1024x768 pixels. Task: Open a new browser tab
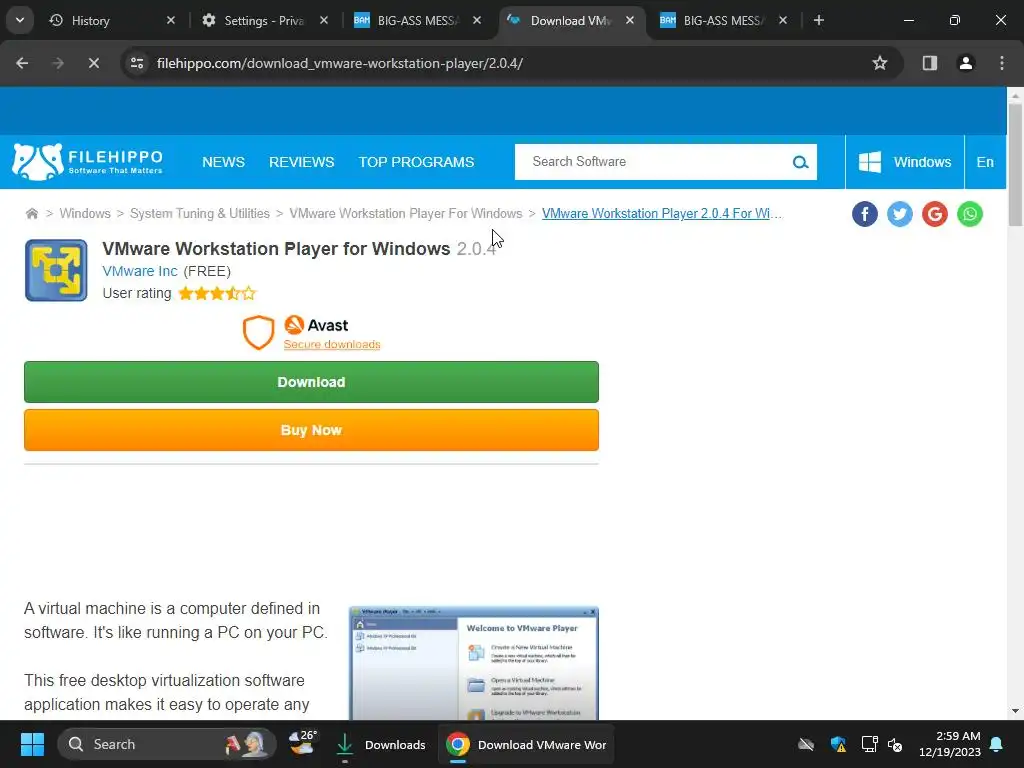tap(819, 21)
